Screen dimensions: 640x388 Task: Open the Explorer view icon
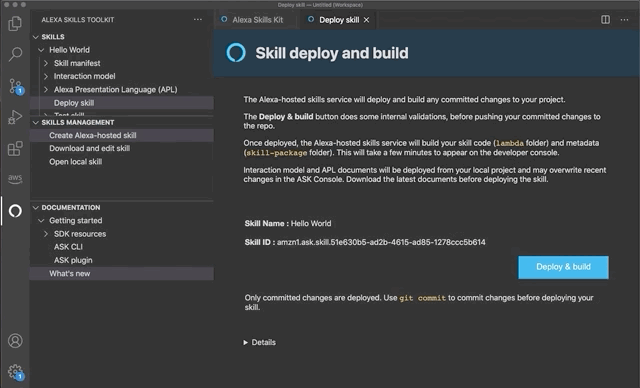pyautogui.click(x=15, y=23)
